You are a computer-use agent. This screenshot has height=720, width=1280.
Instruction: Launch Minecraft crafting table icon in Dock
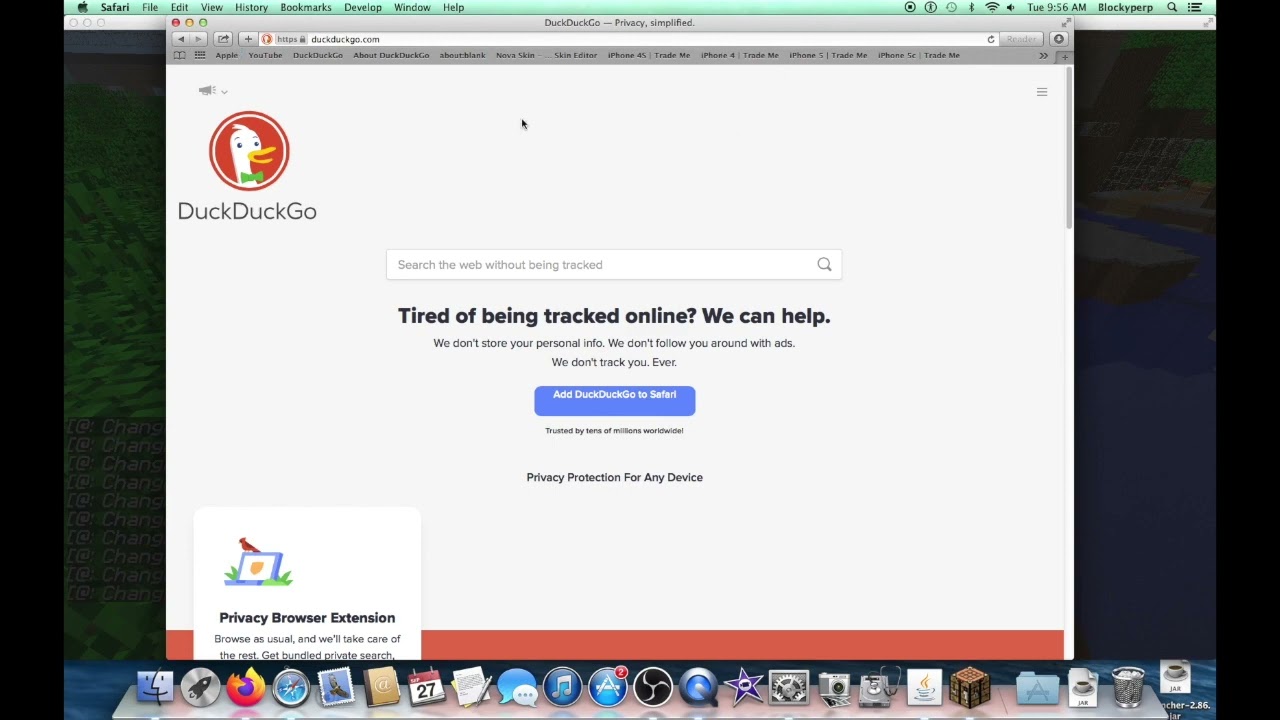click(969, 687)
